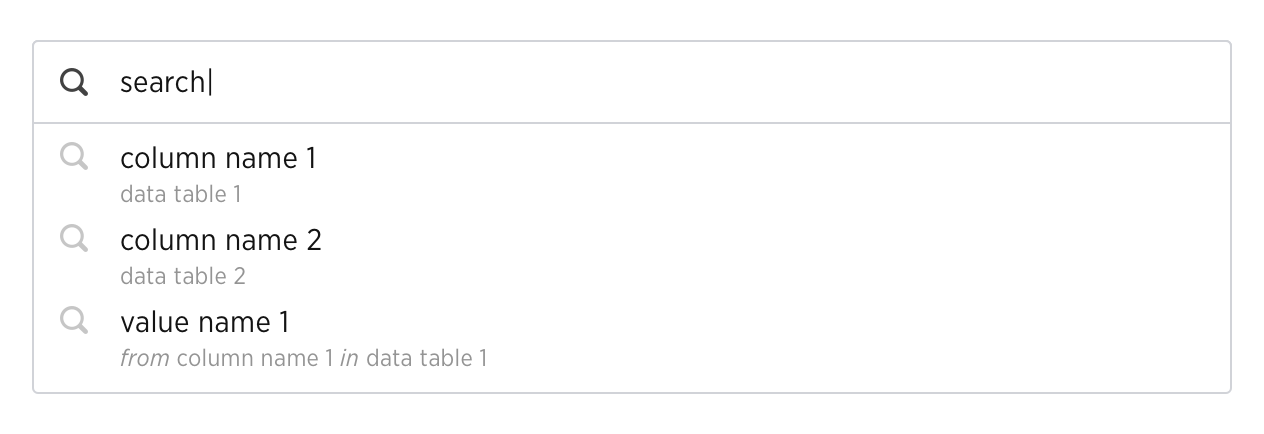This screenshot has height=434, width=1264.
Task: Select the "column name 2" suggestion title
Action: tap(220, 240)
